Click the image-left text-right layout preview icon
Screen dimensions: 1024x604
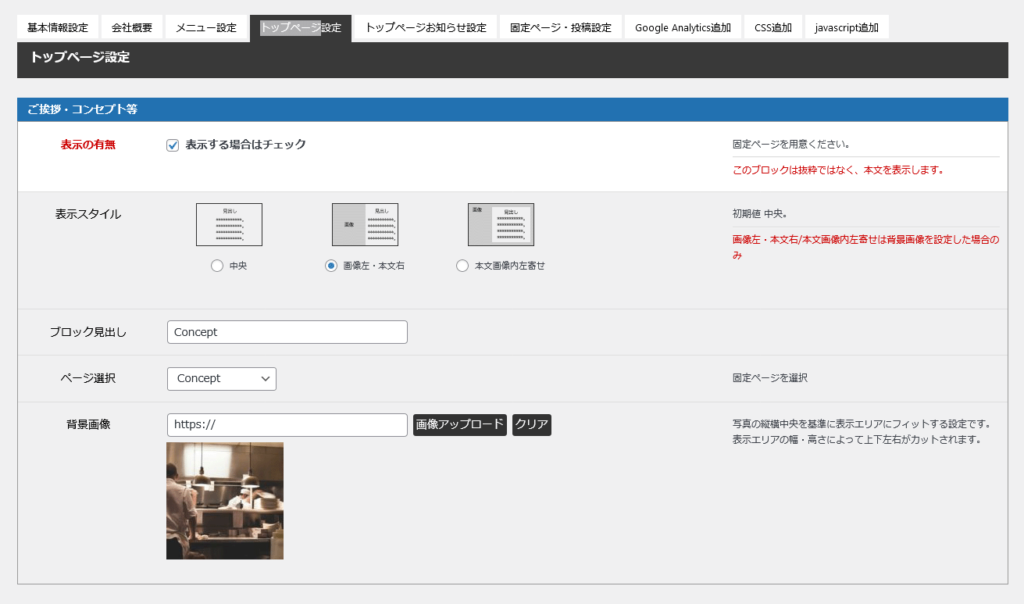click(x=365, y=224)
